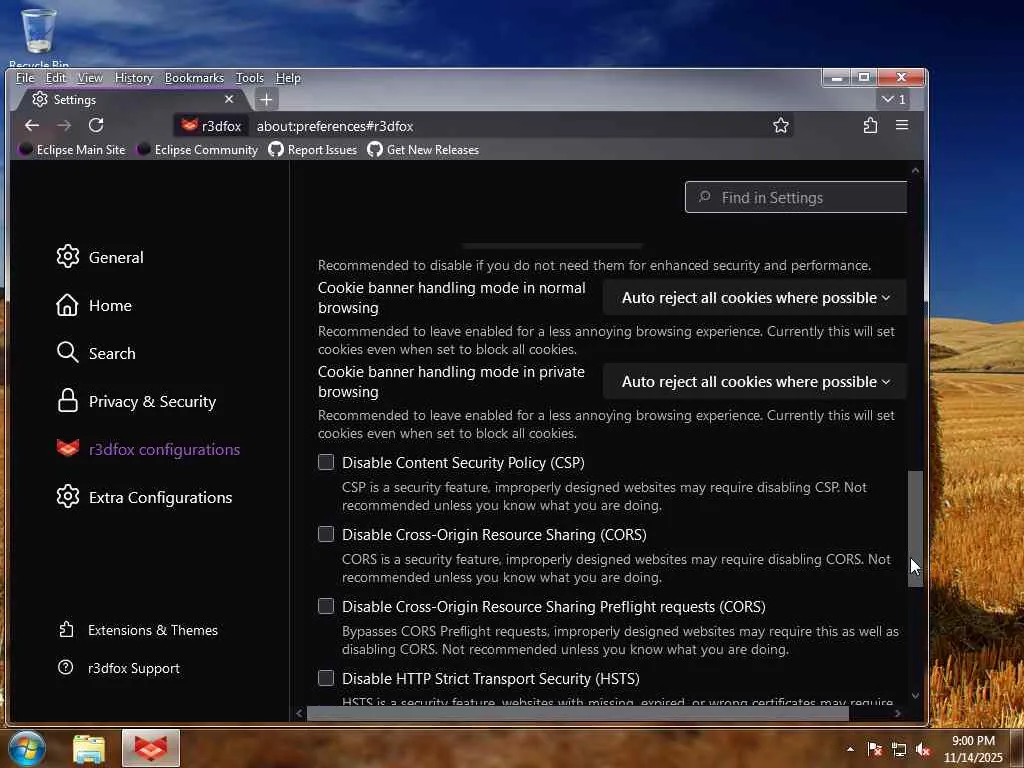Open Report Issues GitHub bookmark
Image resolution: width=1024 pixels, height=768 pixels.
click(x=313, y=150)
